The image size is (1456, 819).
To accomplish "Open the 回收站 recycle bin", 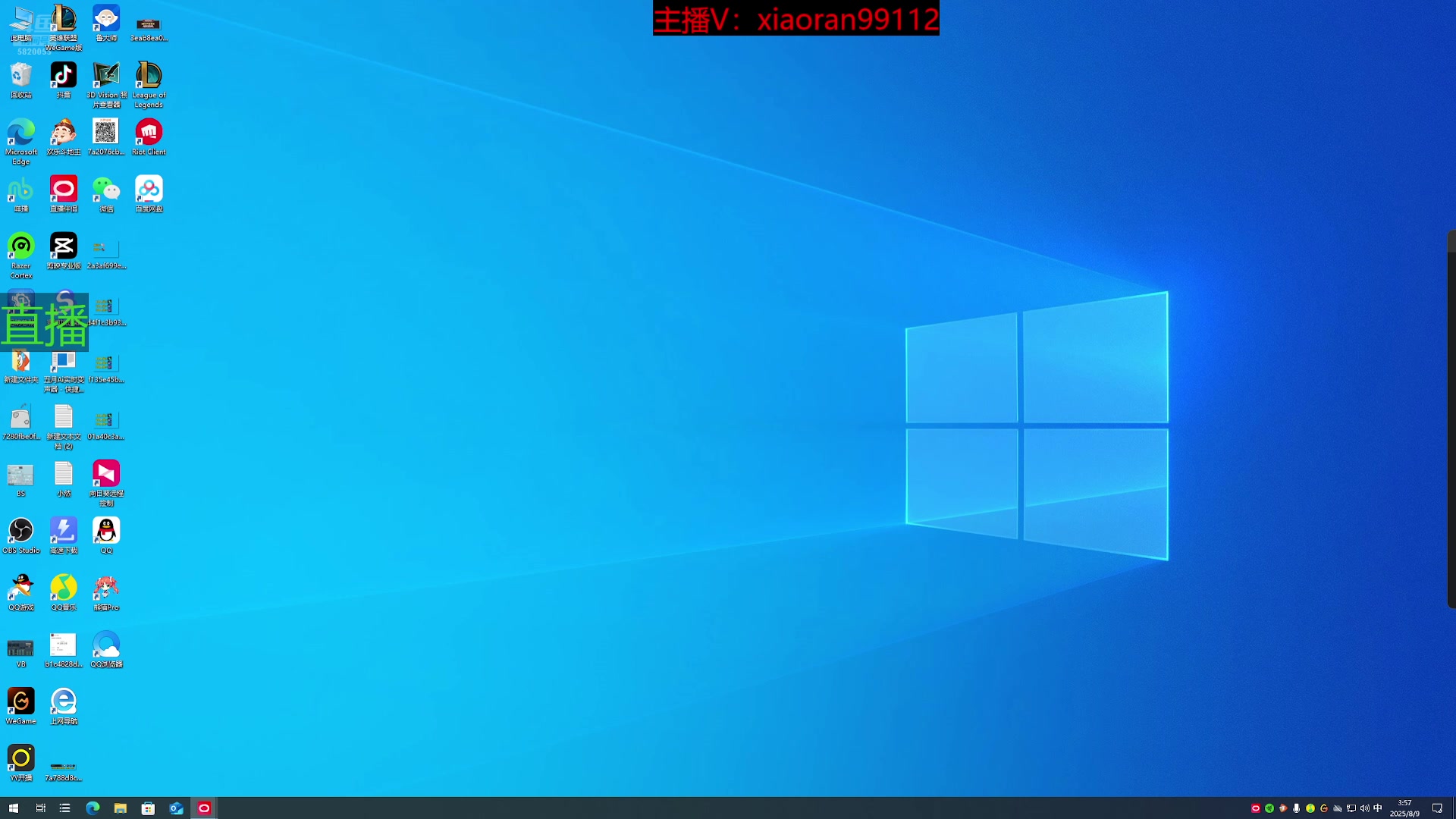I will click(x=21, y=80).
